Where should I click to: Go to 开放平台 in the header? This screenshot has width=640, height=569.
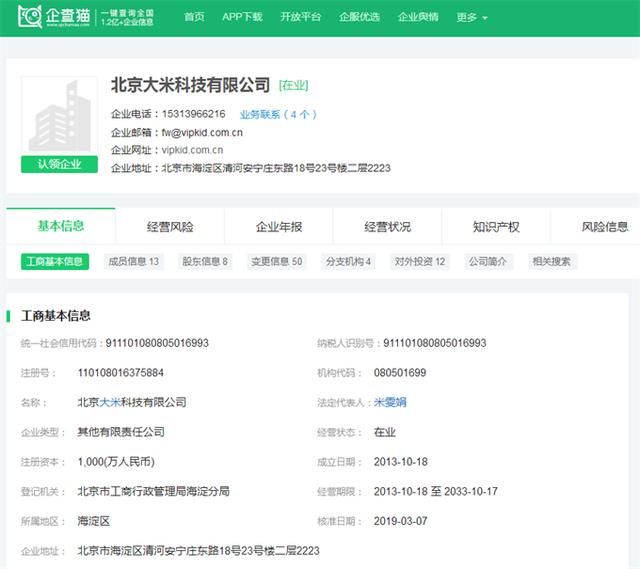point(301,17)
